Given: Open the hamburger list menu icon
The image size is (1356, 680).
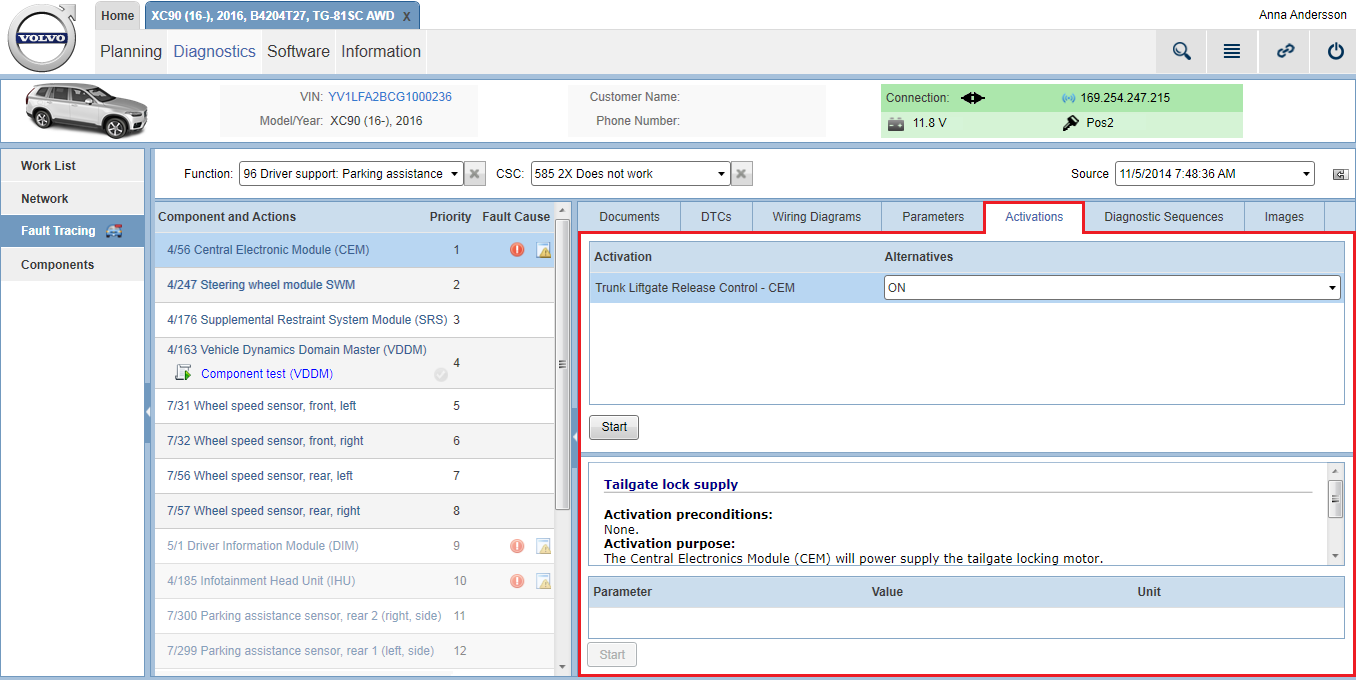Looking at the screenshot, I should point(1232,51).
